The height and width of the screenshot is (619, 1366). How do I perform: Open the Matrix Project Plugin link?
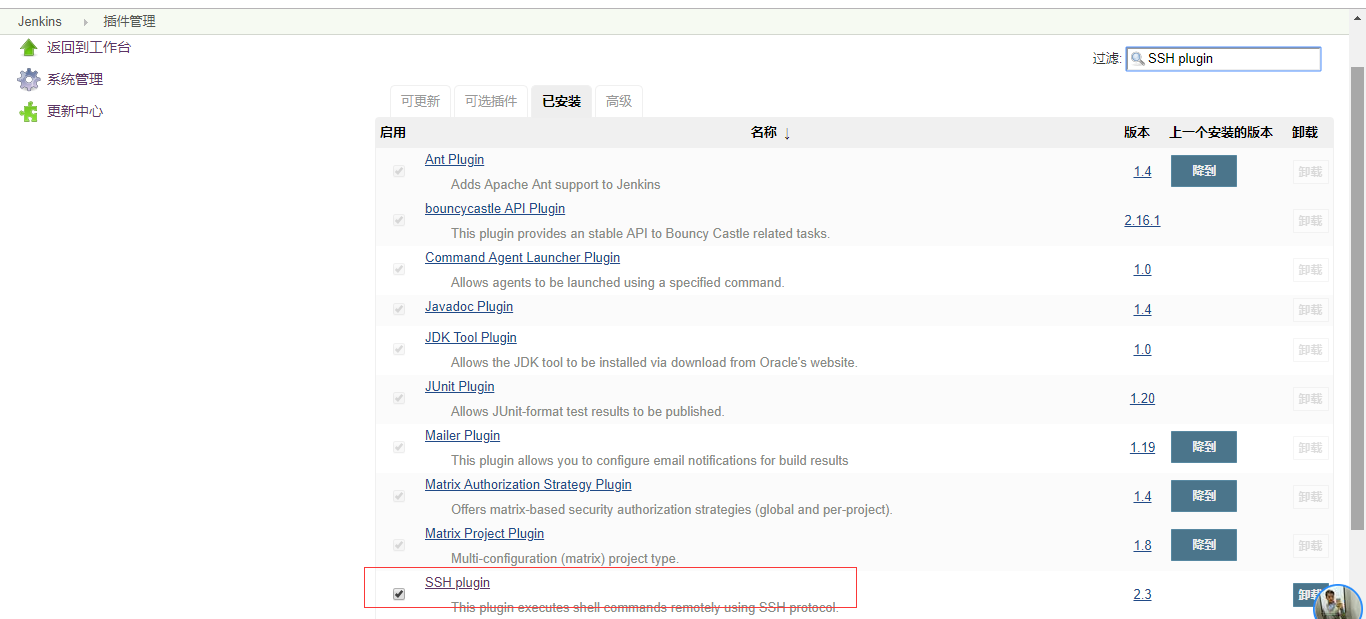click(x=484, y=534)
